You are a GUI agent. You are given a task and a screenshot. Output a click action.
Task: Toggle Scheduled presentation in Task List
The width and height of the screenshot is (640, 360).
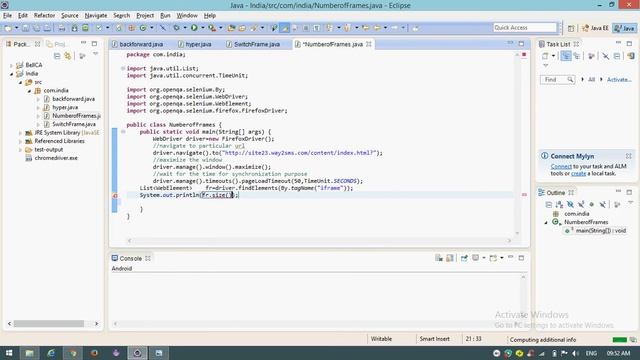click(x=577, y=56)
